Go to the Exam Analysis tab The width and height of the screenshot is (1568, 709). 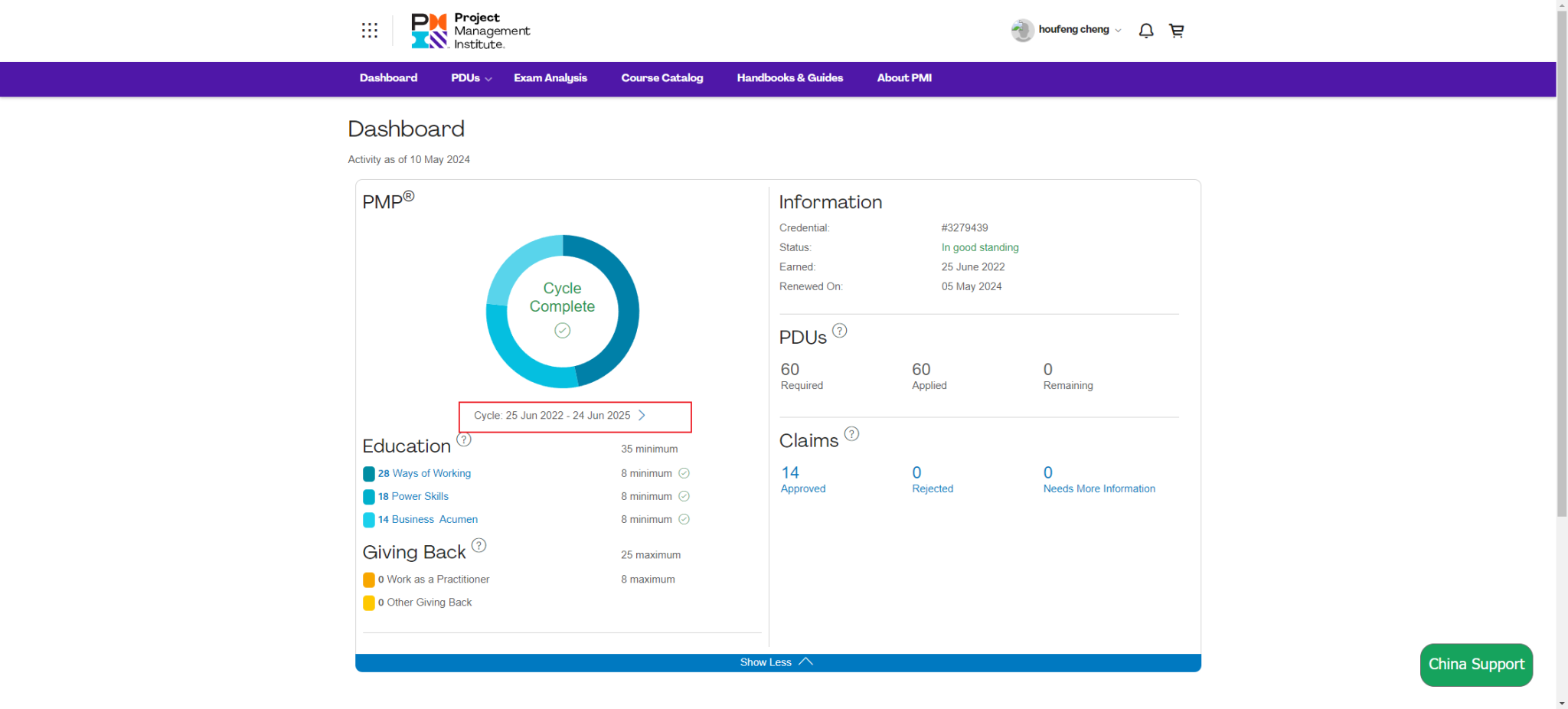550,78
